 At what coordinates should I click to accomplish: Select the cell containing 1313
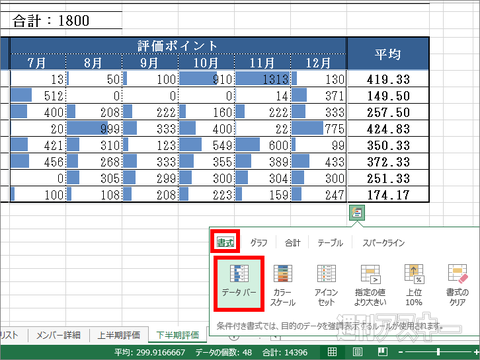pyautogui.click(x=263, y=79)
